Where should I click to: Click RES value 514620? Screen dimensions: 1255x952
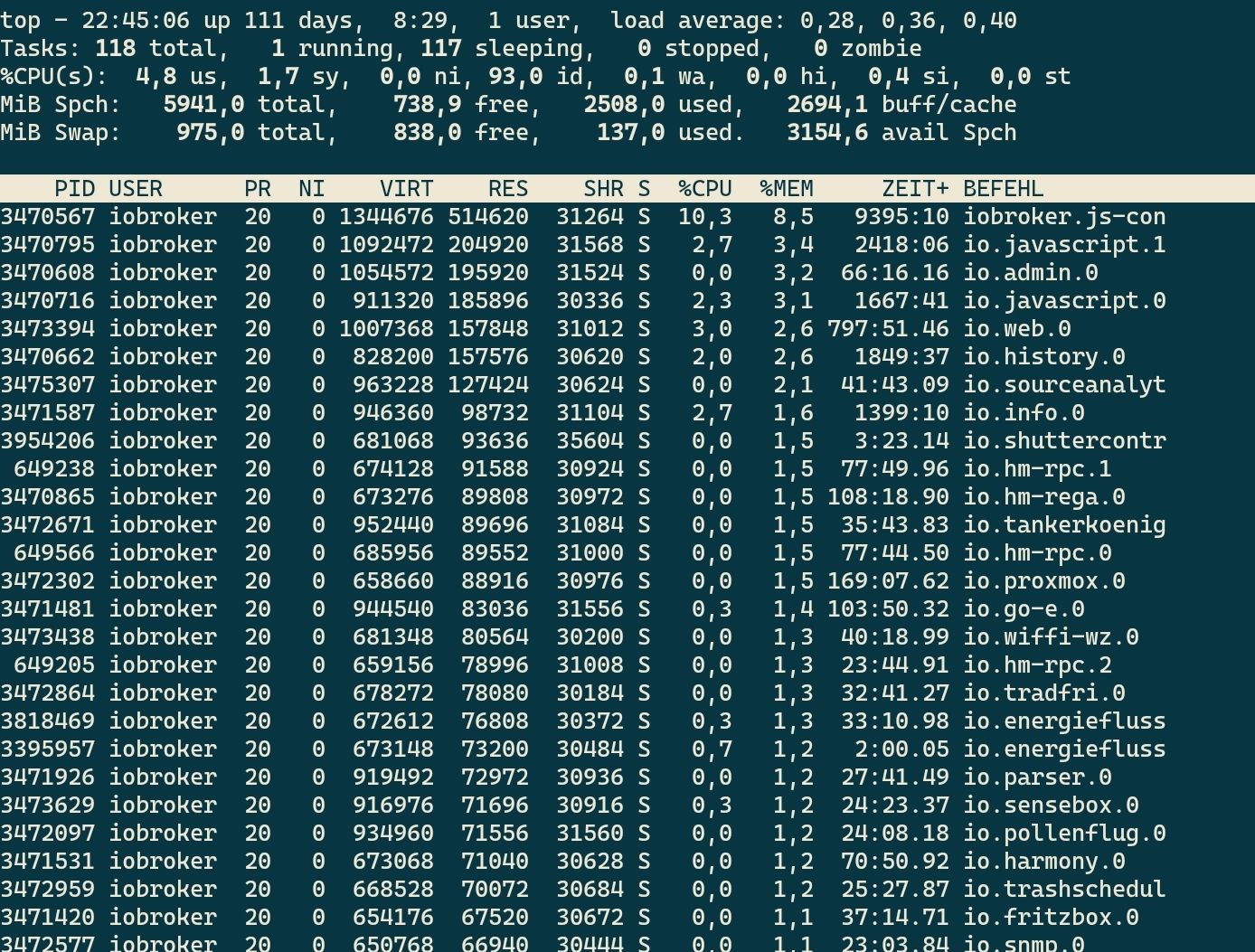tap(488, 217)
